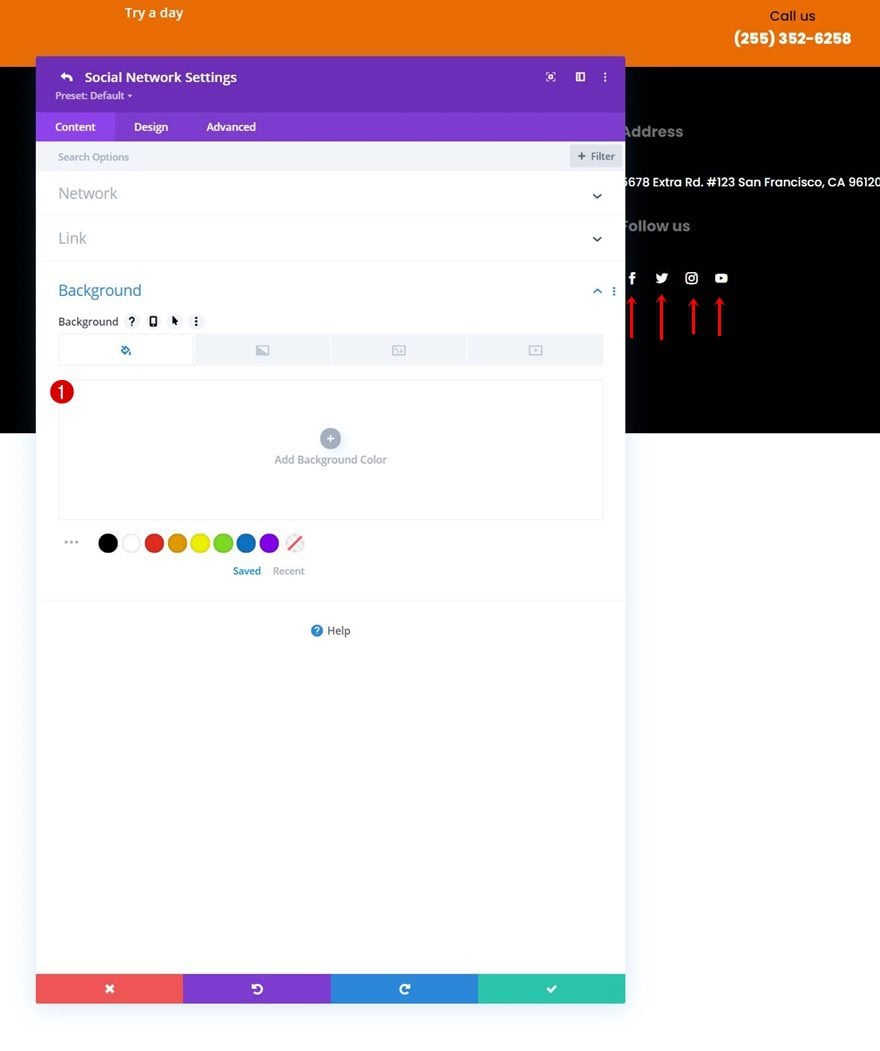The height and width of the screenshot is (1051, 880).
Task: Click the Add Background Color plus button
Action: [x=330, y=438]
